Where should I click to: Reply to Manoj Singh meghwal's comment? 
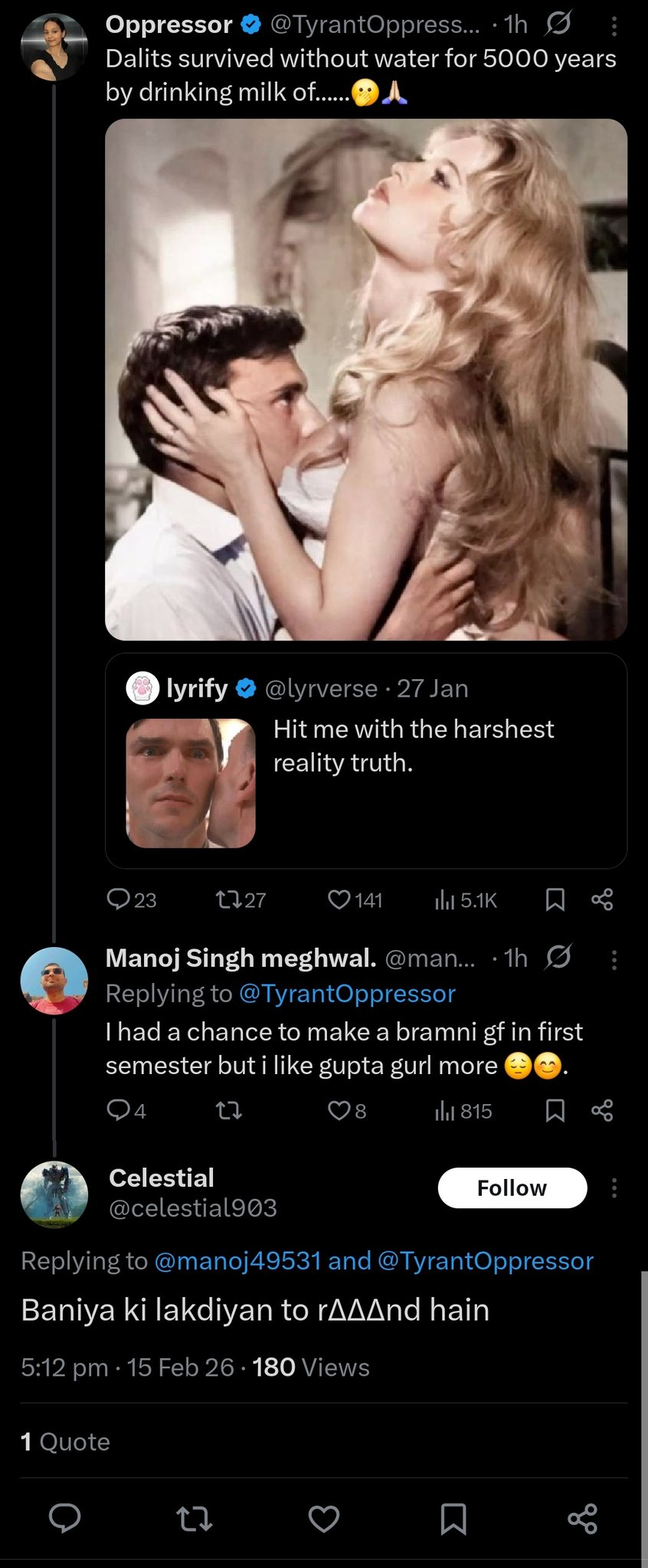119,1110
